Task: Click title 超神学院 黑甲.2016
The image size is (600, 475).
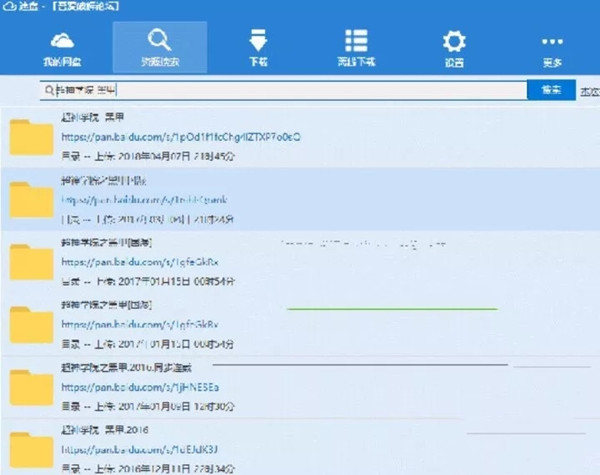Action: 105,430
